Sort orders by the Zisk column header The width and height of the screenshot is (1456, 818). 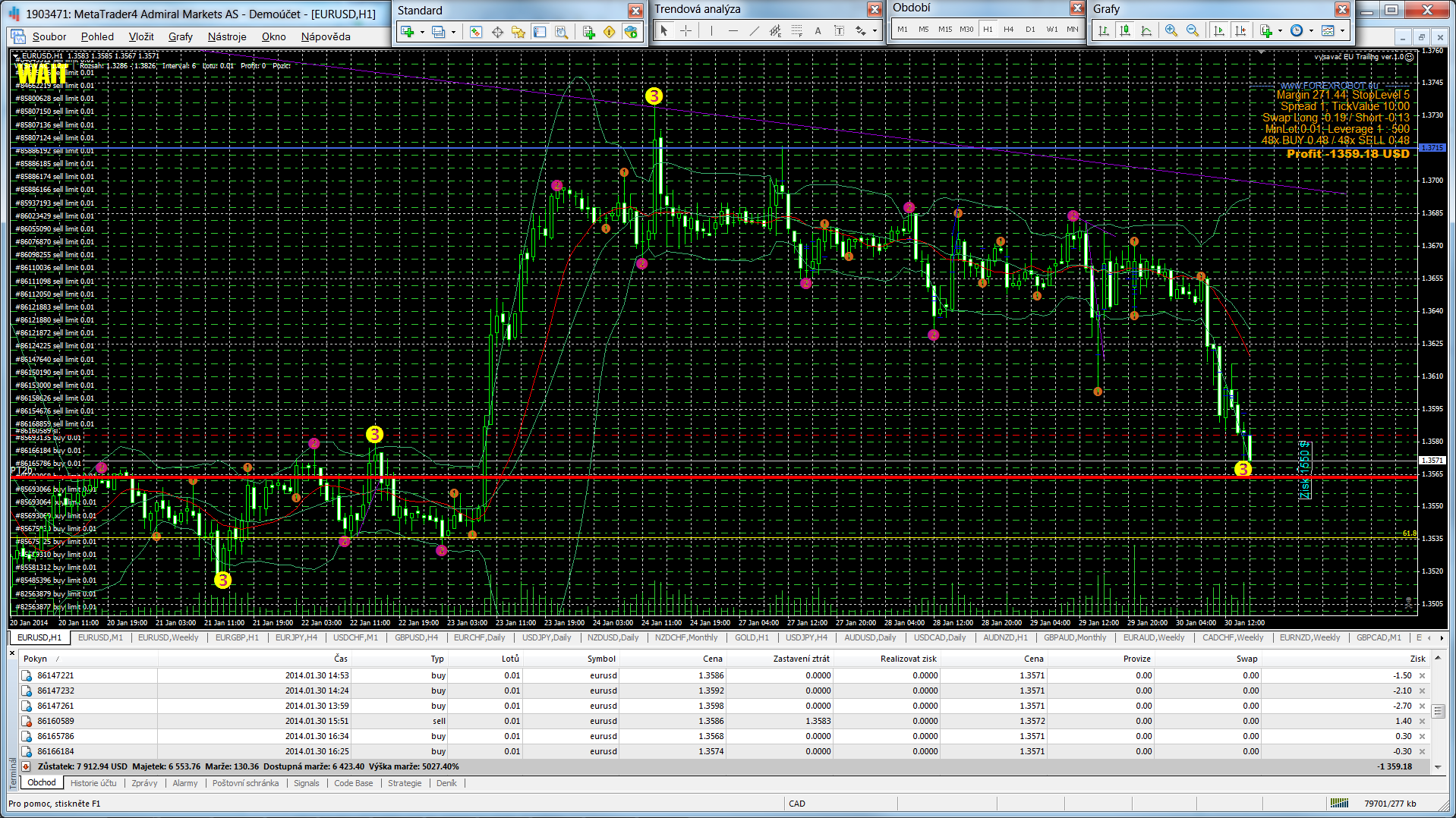(x=1417, y=659)
